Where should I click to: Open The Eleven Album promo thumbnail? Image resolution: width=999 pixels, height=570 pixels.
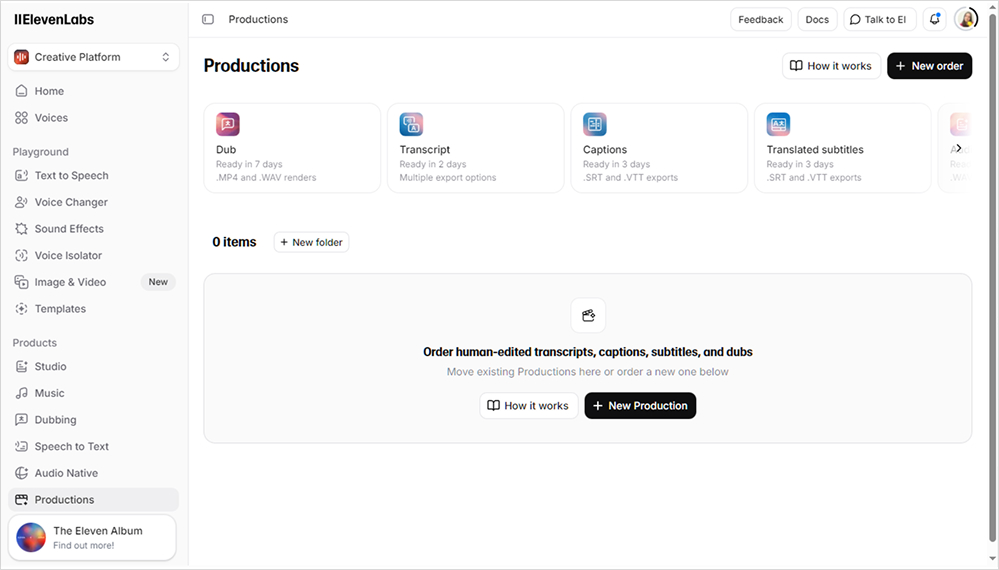pyautogui.click(x=31, y=538)
